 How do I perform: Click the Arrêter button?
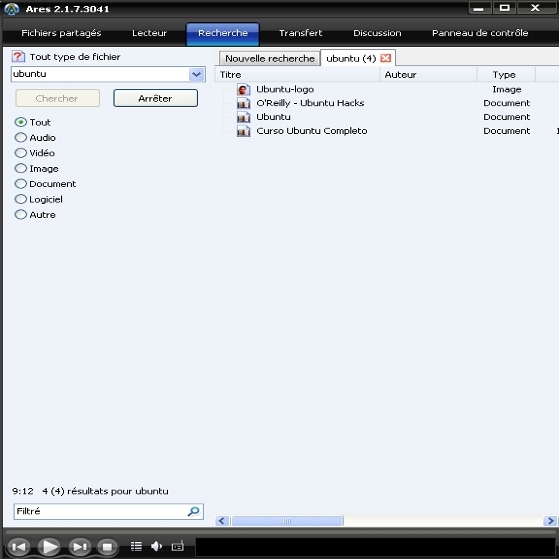(x=155, y=98)
